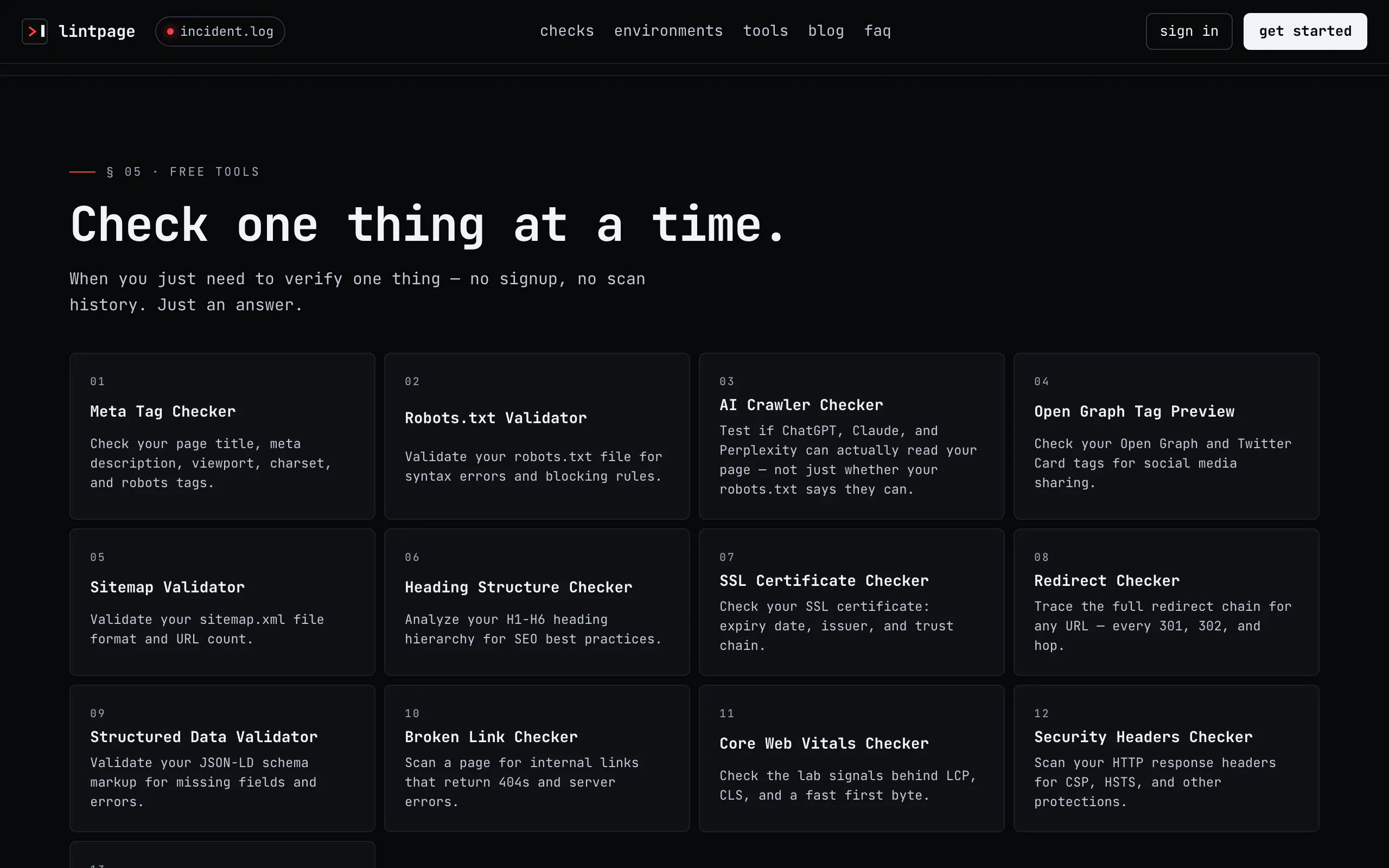This screenshot has width=1389, height=868.
Task: Open the Open Graph Tag Preview card
Action: pos(1165,436)
